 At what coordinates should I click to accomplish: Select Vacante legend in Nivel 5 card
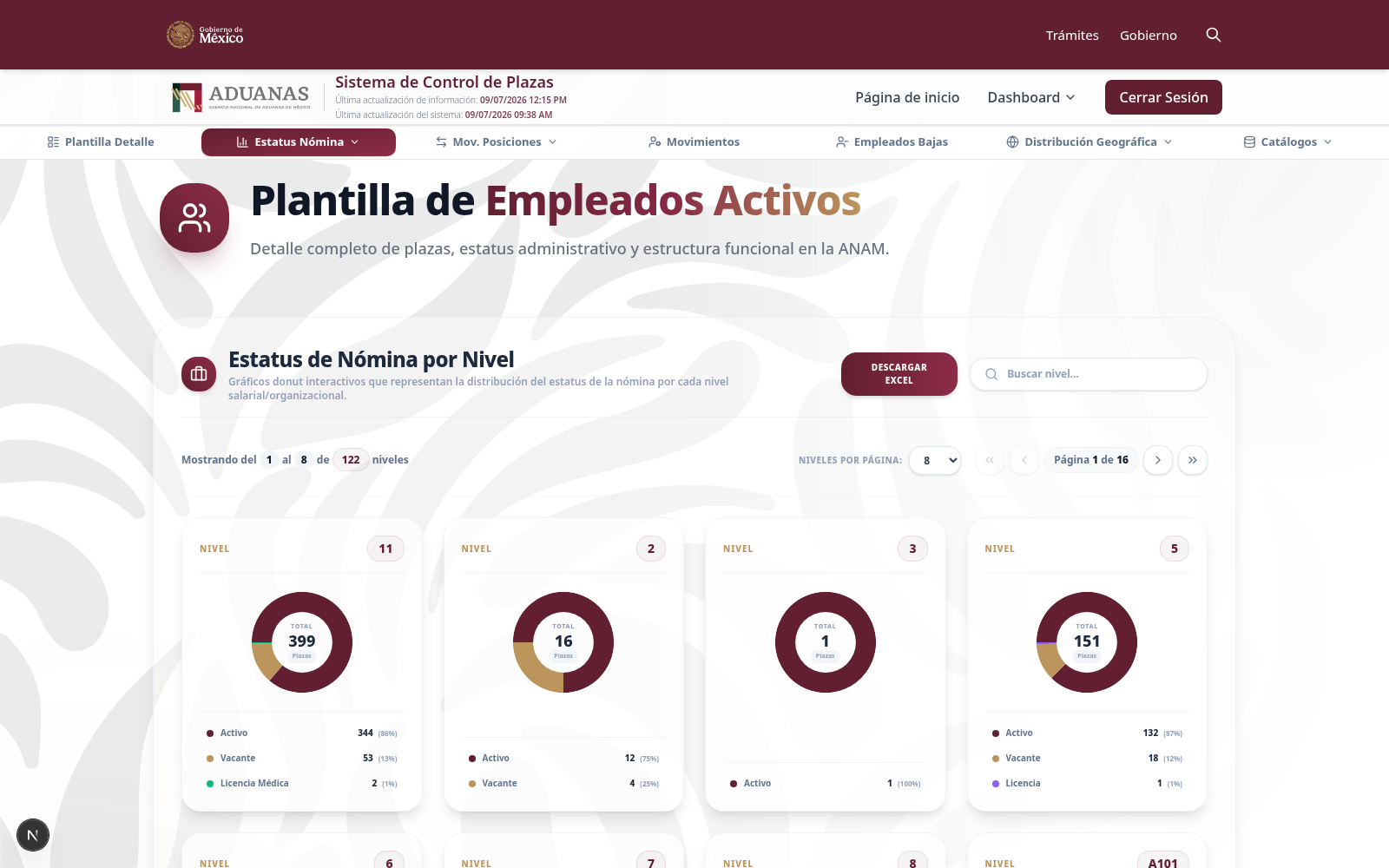pyautogui.click(x=1087, y=759)
